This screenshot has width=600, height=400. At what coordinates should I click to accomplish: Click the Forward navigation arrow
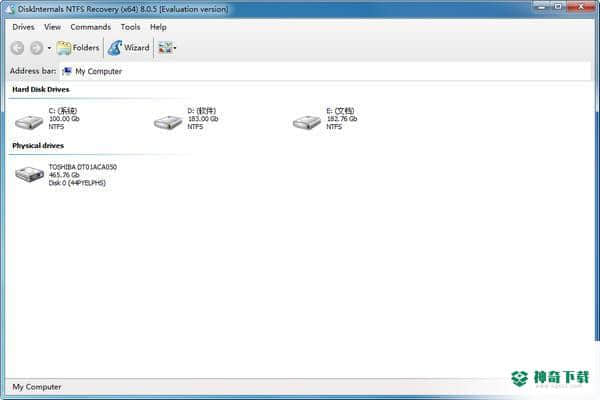point(37,48)
